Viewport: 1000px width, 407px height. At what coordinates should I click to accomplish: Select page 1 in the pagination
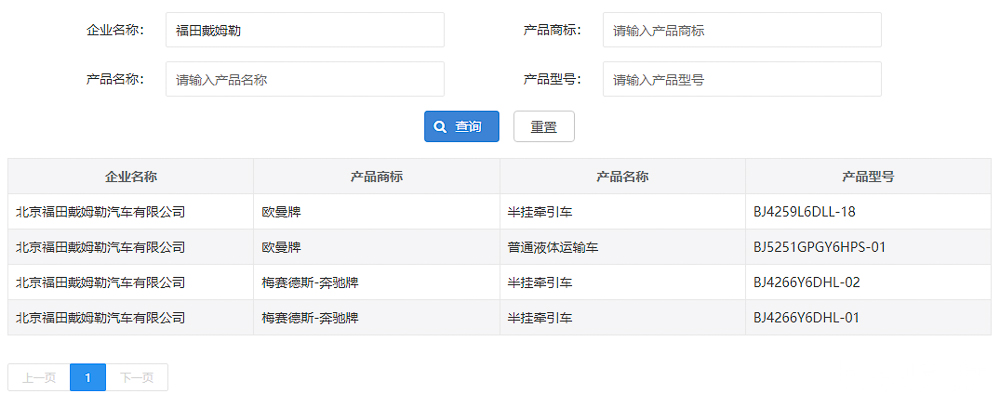click(x=88, y=378)
